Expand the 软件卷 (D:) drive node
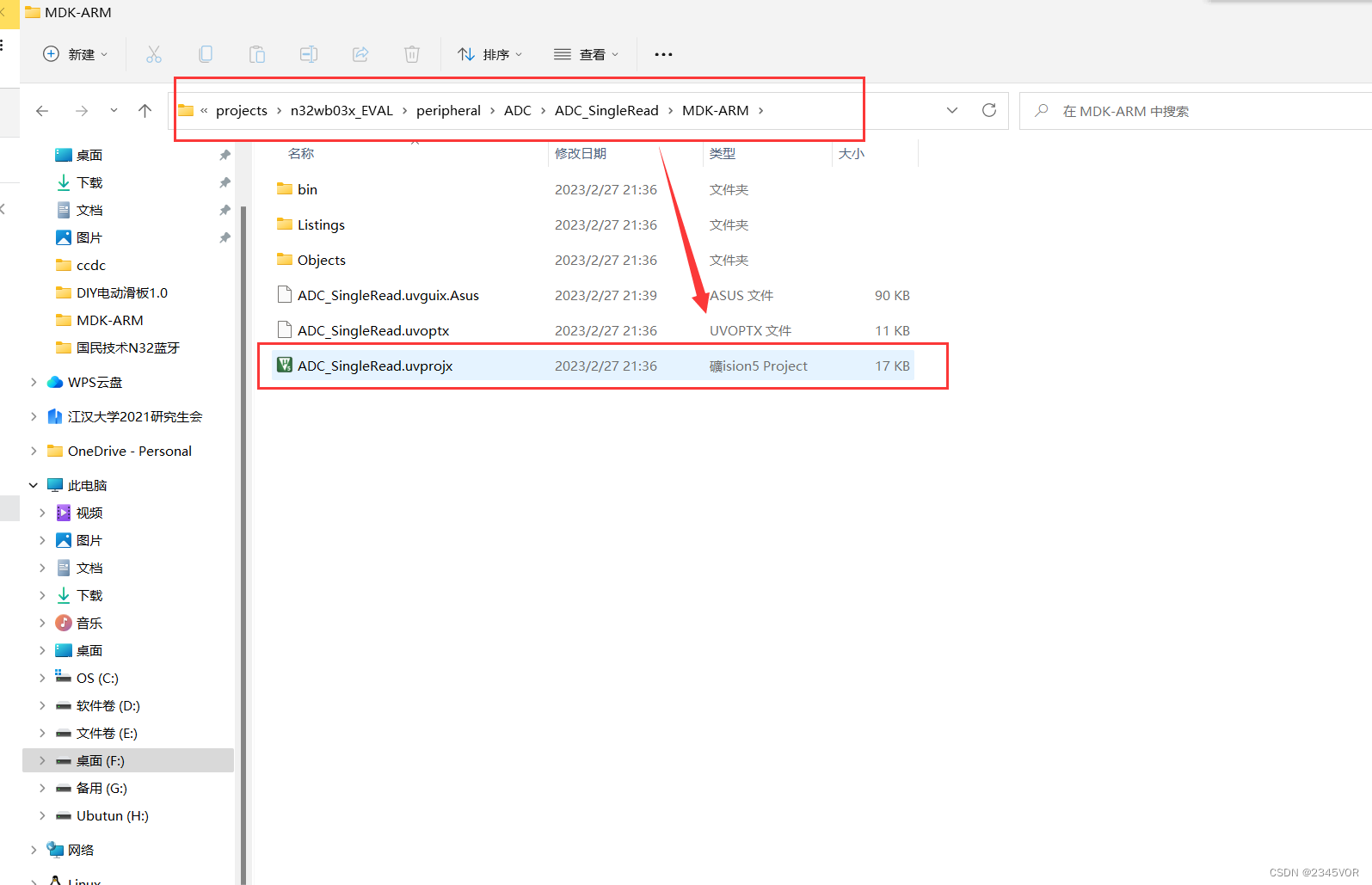The height and width of the screenshot is (885, 1372). pyautogui.click(x=42, y=705)
